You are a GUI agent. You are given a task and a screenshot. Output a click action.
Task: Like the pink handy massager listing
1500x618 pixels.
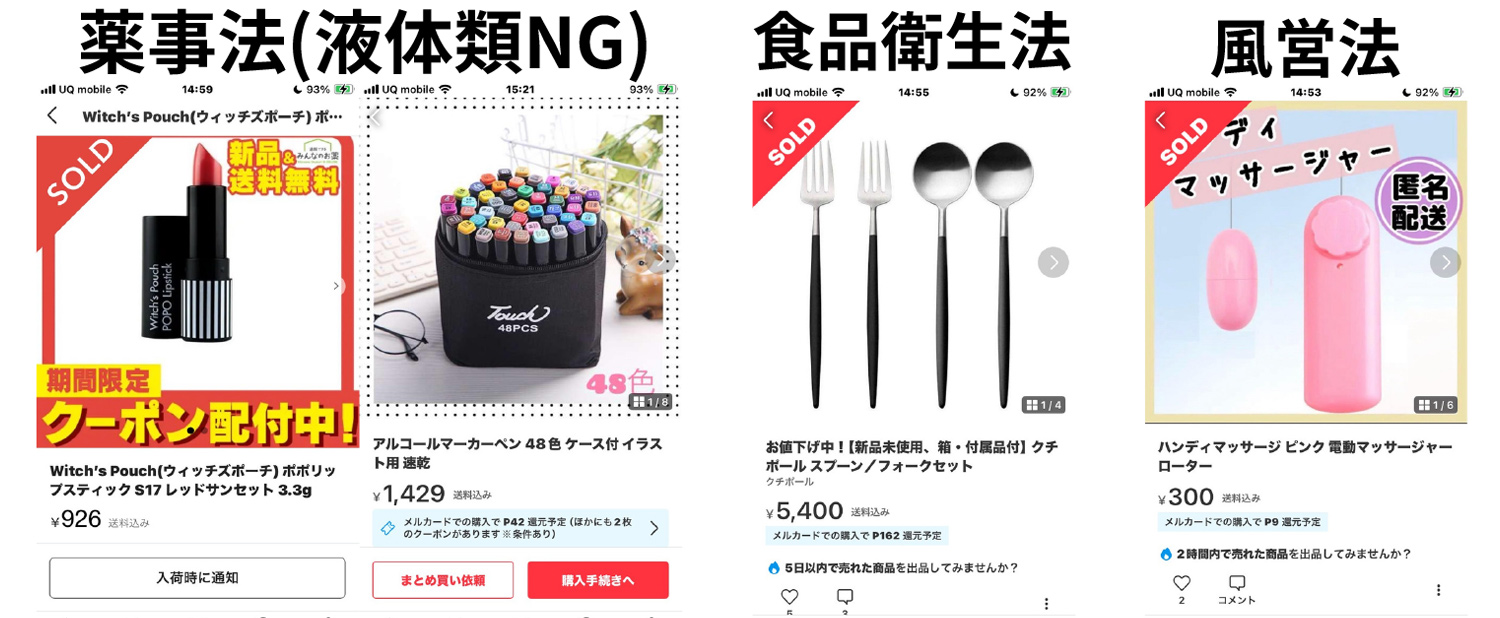click(1182, 583)
